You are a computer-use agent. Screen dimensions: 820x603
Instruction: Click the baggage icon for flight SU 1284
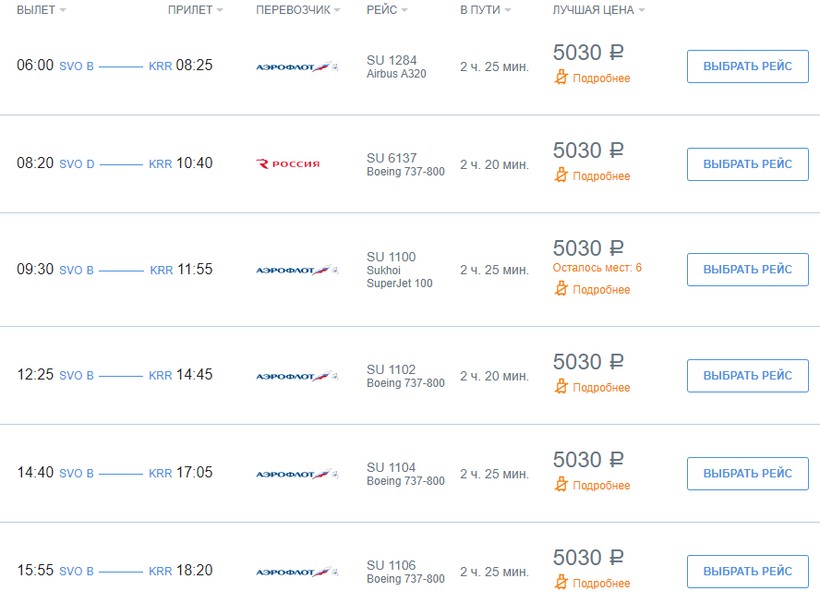coord(561,78)
